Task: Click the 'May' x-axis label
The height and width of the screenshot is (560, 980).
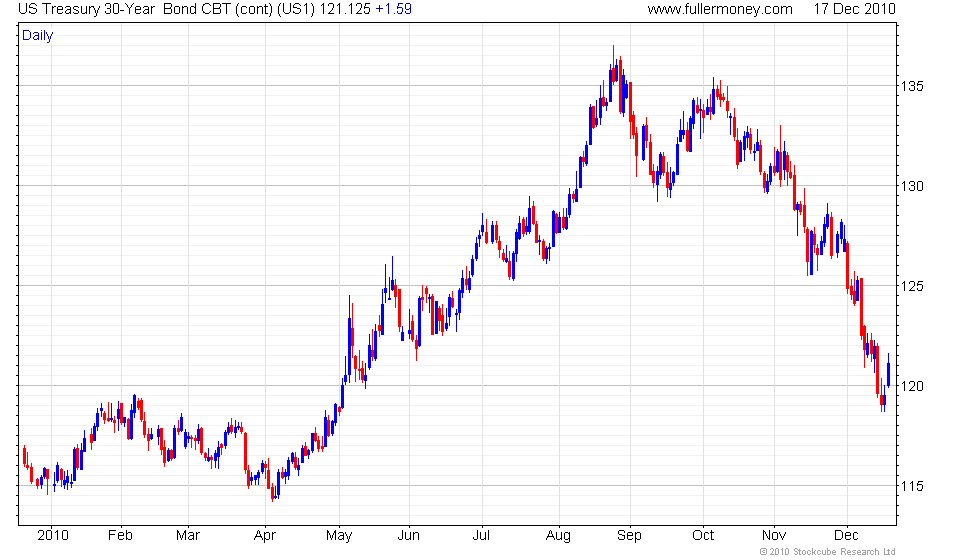Action: coord(339,536)
